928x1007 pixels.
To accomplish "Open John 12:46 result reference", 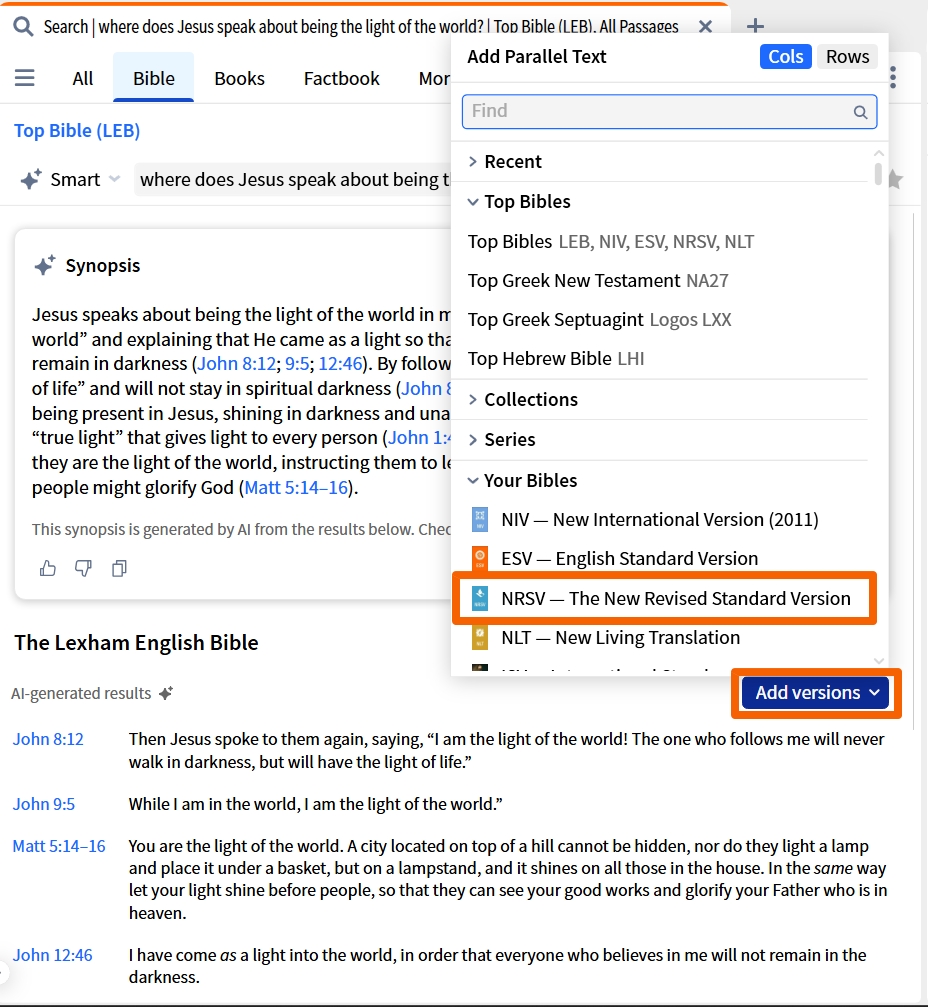I will tap(53, 955).
